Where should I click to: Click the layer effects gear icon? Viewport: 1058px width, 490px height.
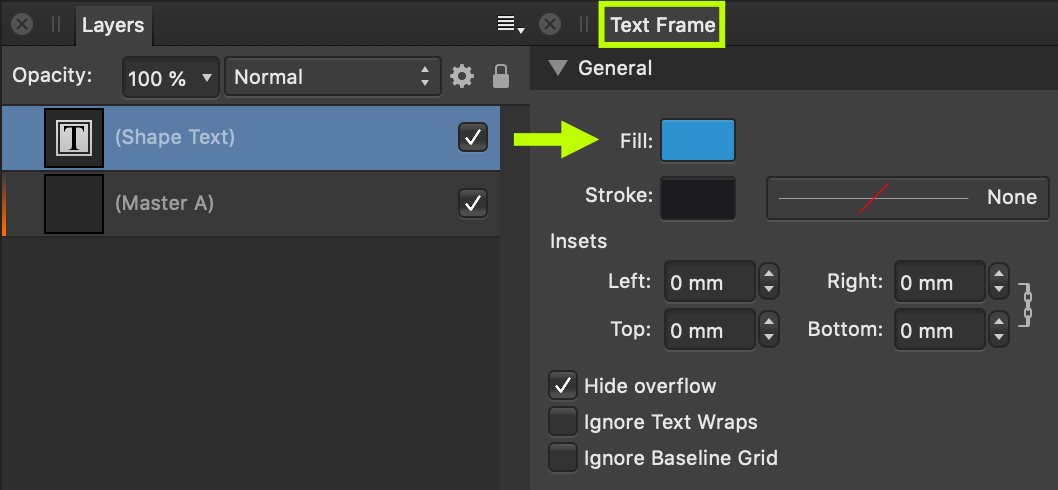pyautogui.click(x=462, y=76)
